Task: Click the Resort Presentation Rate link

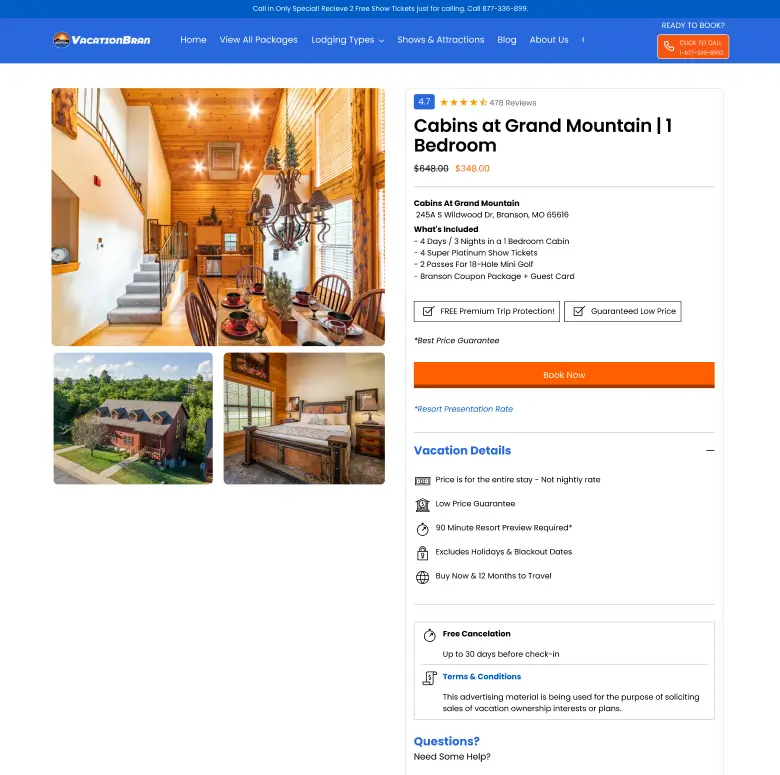Action: [x=464, y=409]
